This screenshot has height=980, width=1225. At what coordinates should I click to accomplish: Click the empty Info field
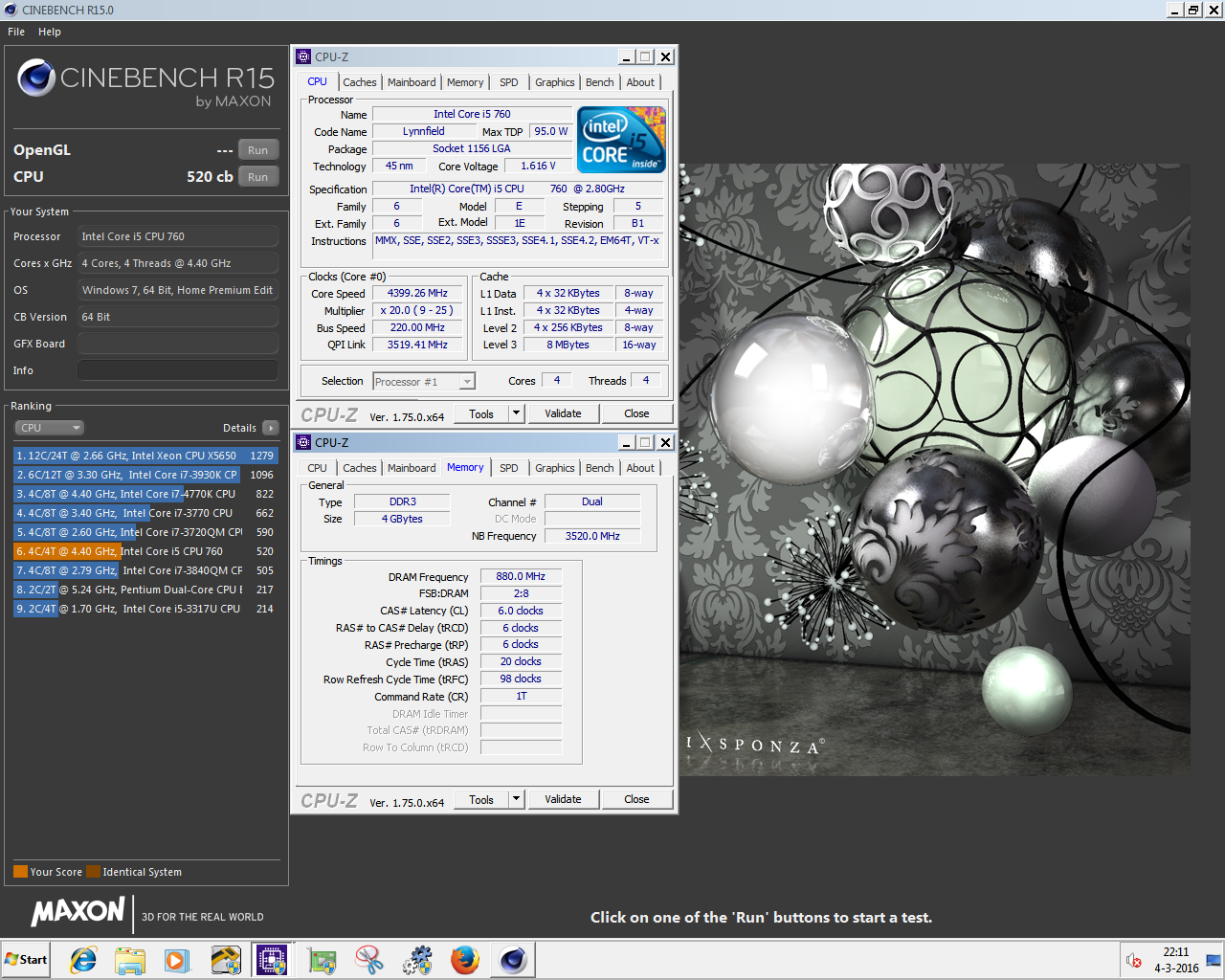point(178,370)
